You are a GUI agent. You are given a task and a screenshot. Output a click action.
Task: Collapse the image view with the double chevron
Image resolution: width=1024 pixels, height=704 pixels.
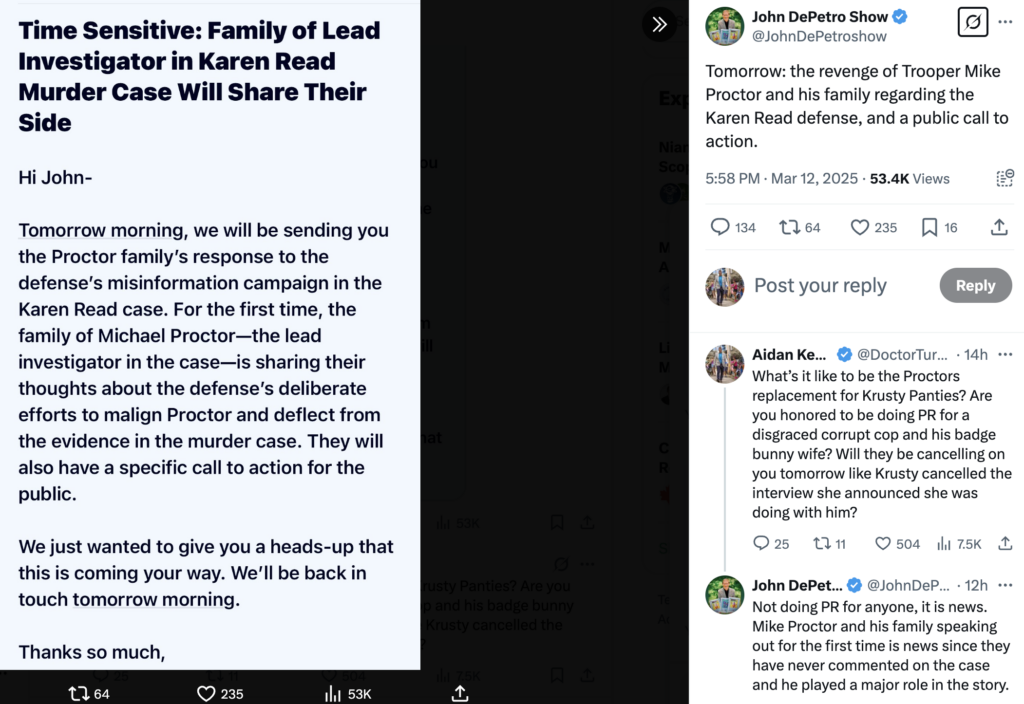(658, 24)
